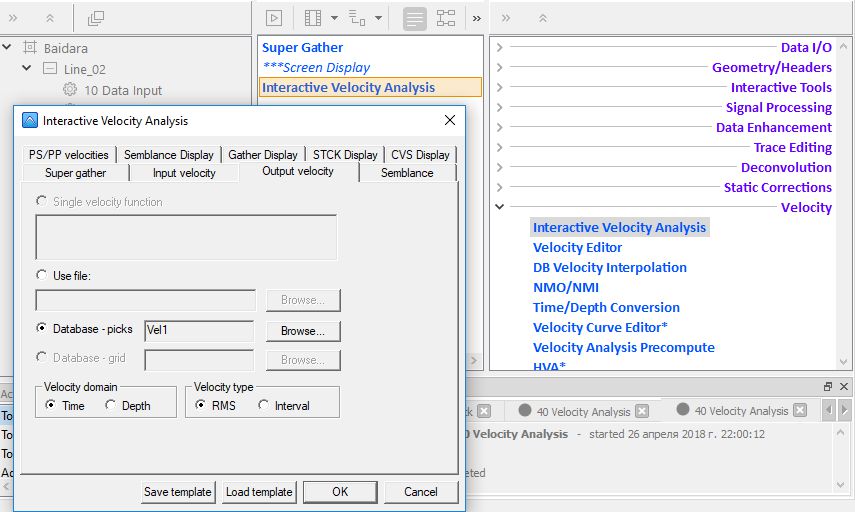Open the column layout toolbar icon
This screenshot has width=855, height=512.
pyautogui.click(x=312, y=18)
